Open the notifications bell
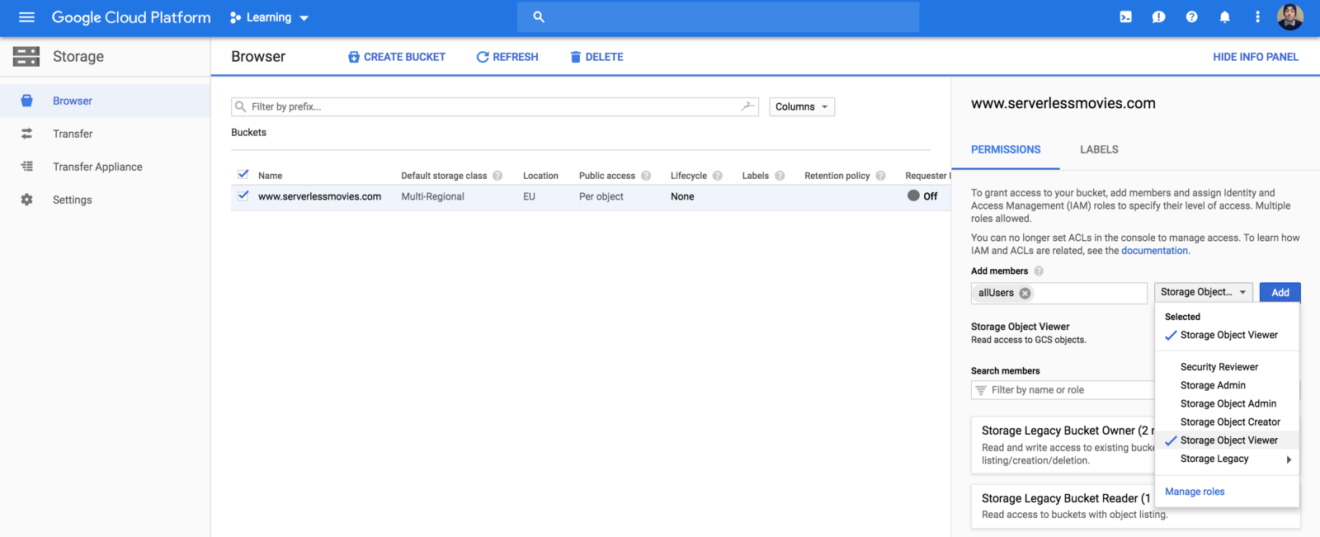This screenshot has height=537, width=1320. click(x=1224, y=17)
